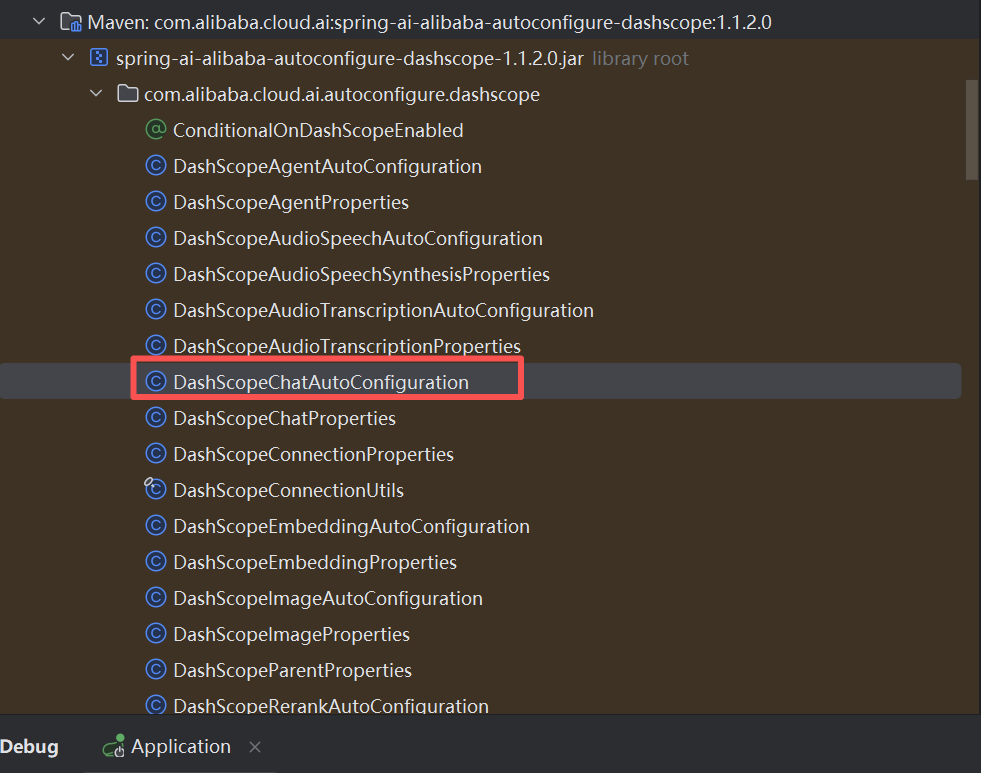Select DashScopeParentProperties class
The width and height of the screenshot is (981, 773).
pos(292,670)
